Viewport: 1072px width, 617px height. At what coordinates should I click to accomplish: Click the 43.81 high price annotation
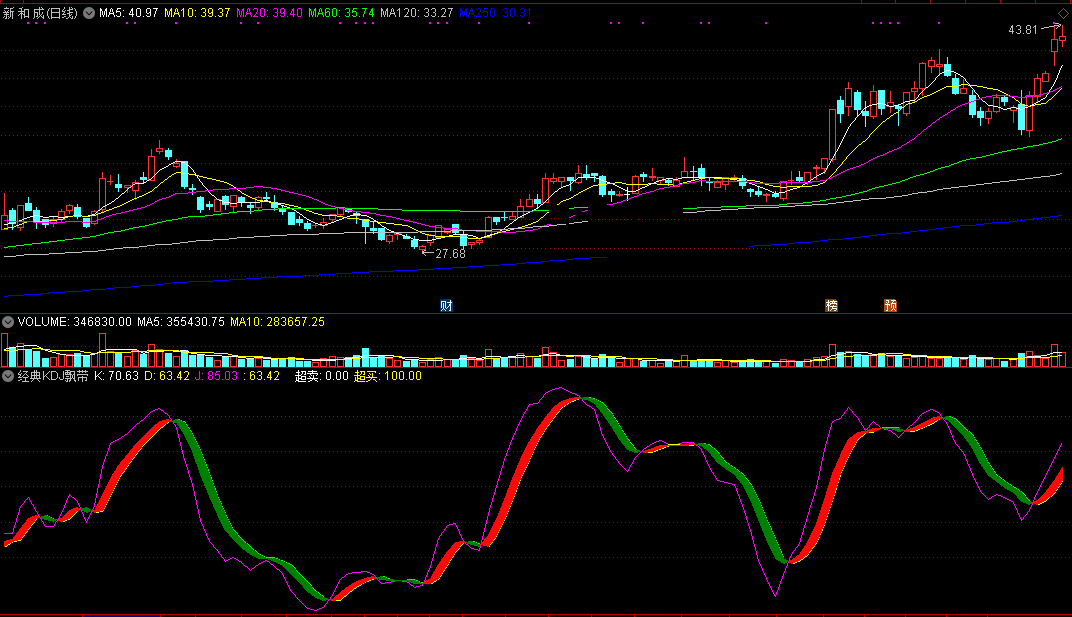click(1023, 29)
